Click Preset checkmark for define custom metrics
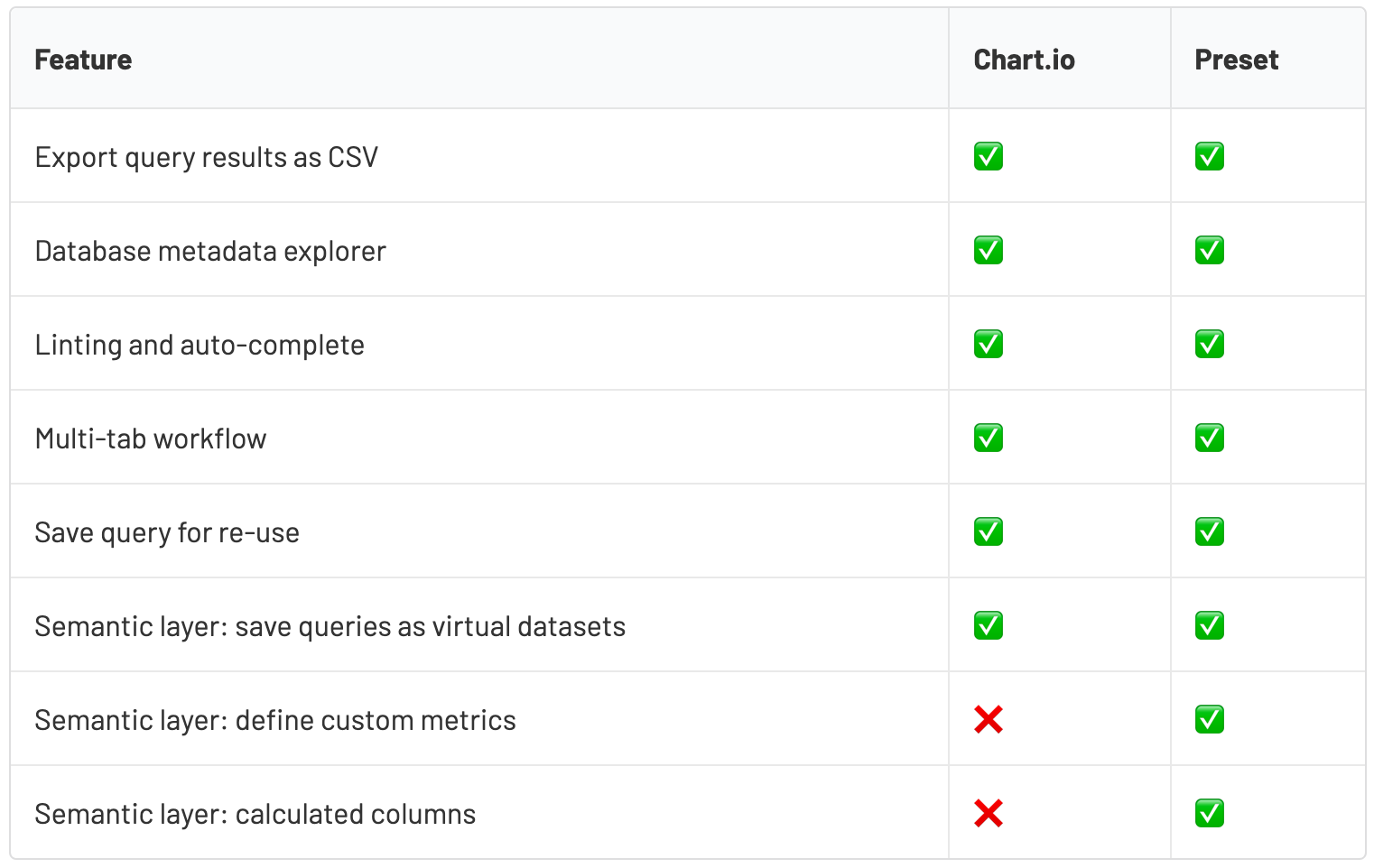This screenshot has width=1374, height=868. coord(1210,720)
